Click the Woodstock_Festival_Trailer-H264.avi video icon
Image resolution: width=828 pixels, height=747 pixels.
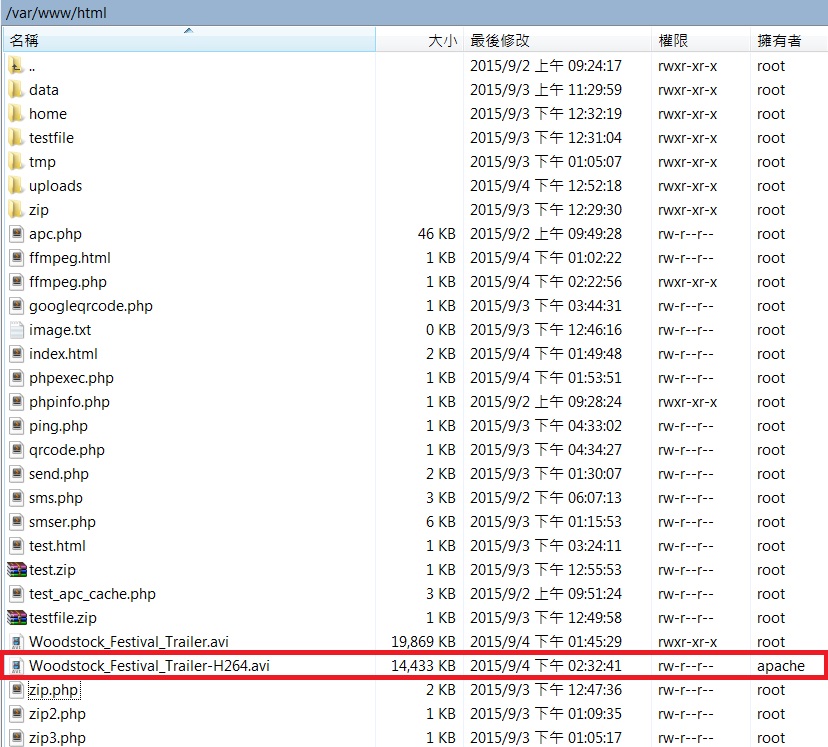tap(17, 666)
